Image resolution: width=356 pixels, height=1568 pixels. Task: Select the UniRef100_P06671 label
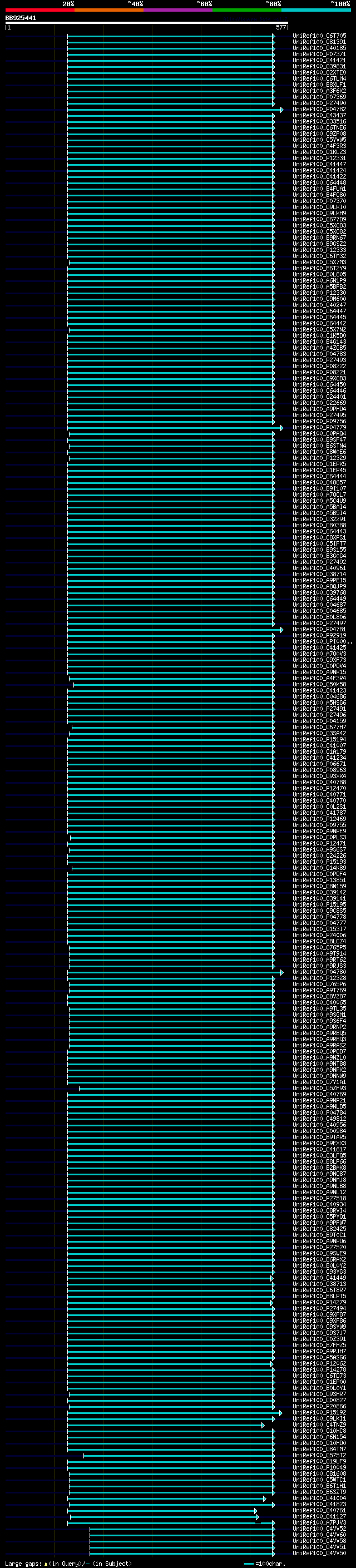pos(319,764)
